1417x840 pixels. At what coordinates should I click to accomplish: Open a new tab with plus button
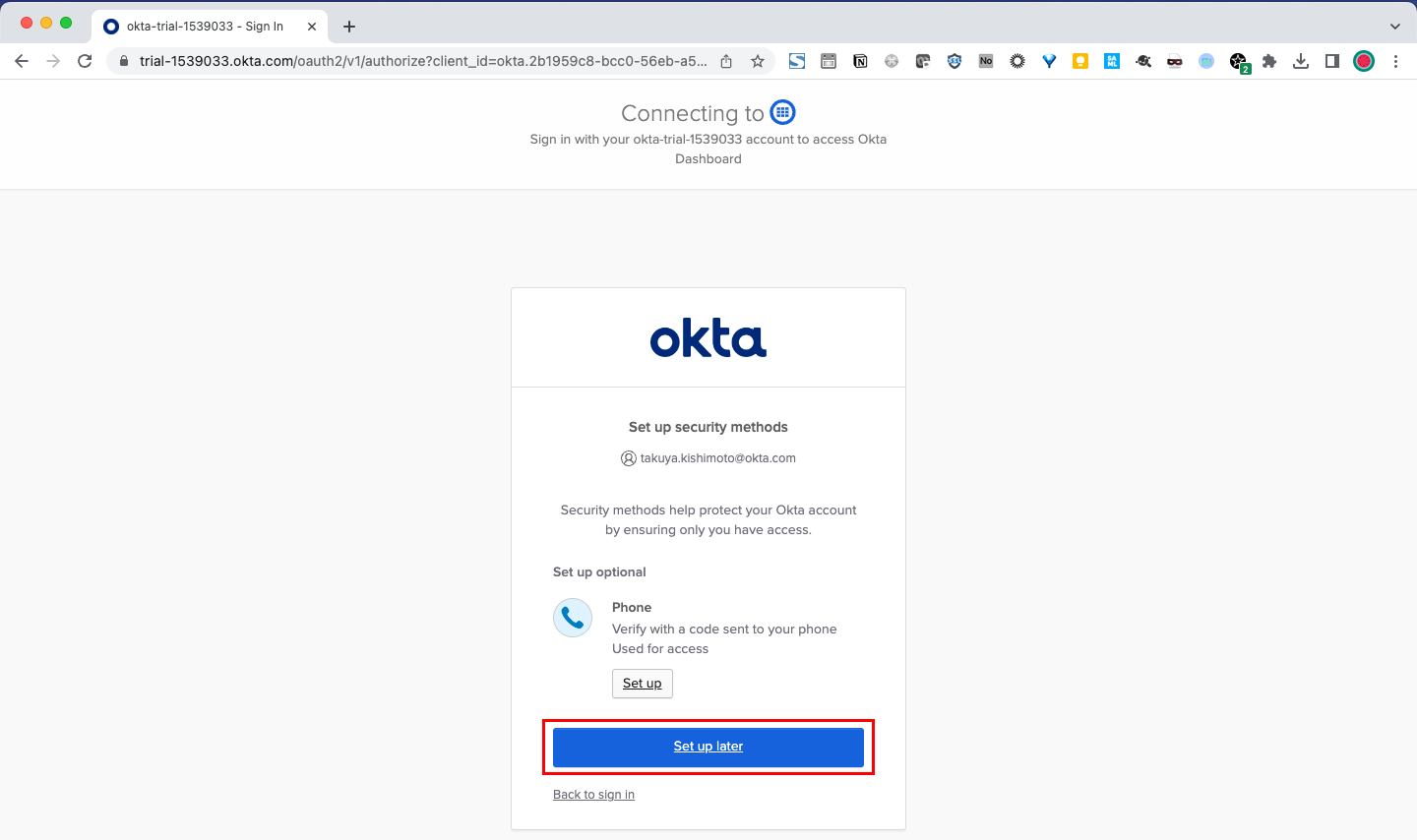point(349,27)
